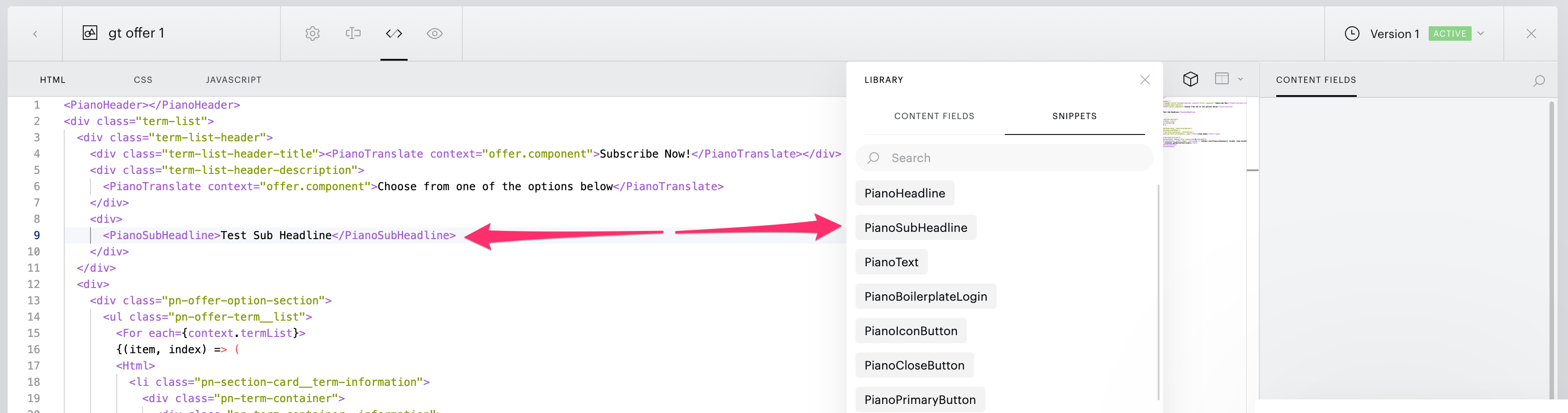Insert the PianoBoilerplateLogin snippet
The image size is (1568, 413).
925,296
